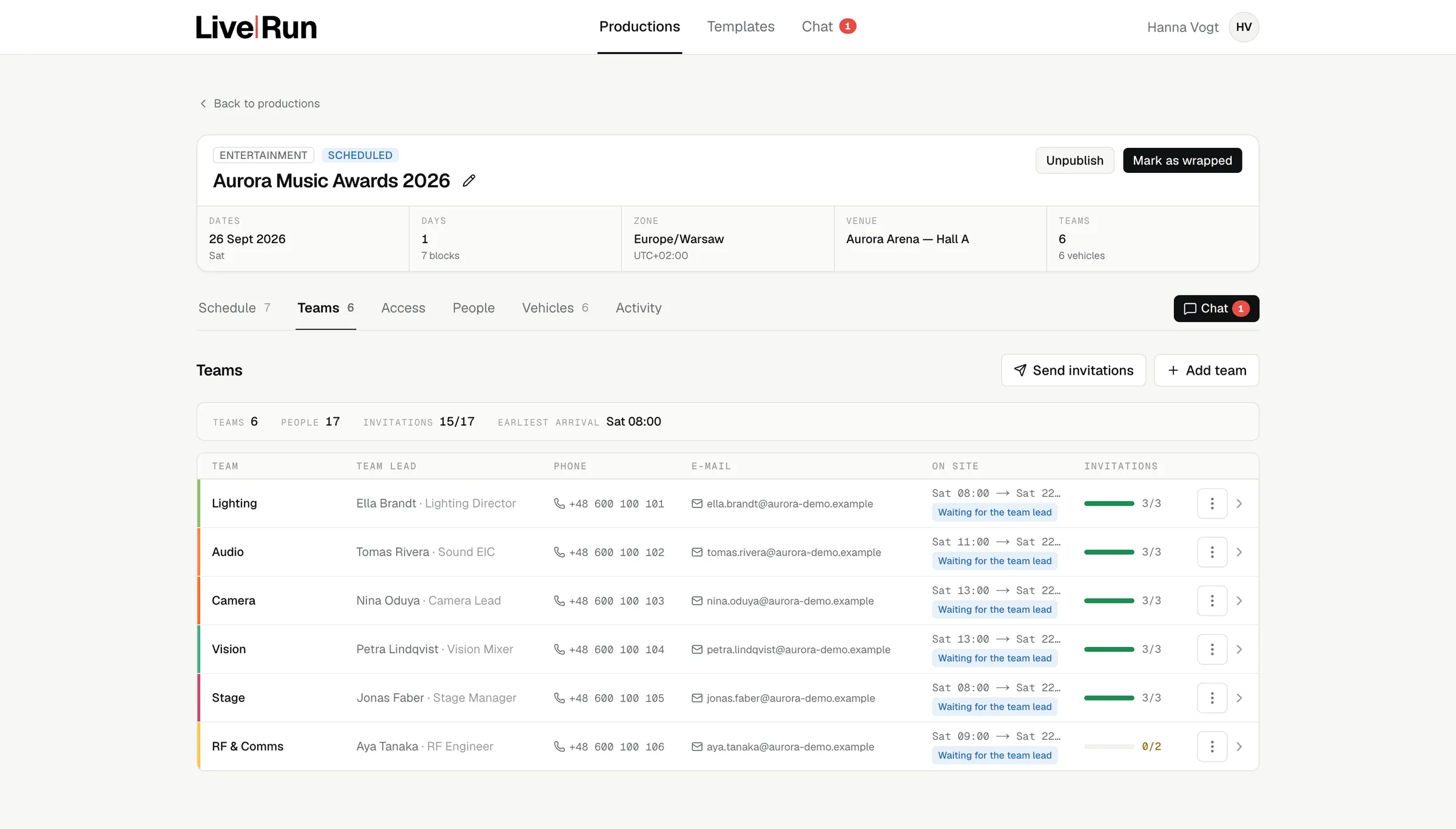
Task: Click the Lighting invitations progress bar
Action: click(1109, 503)
